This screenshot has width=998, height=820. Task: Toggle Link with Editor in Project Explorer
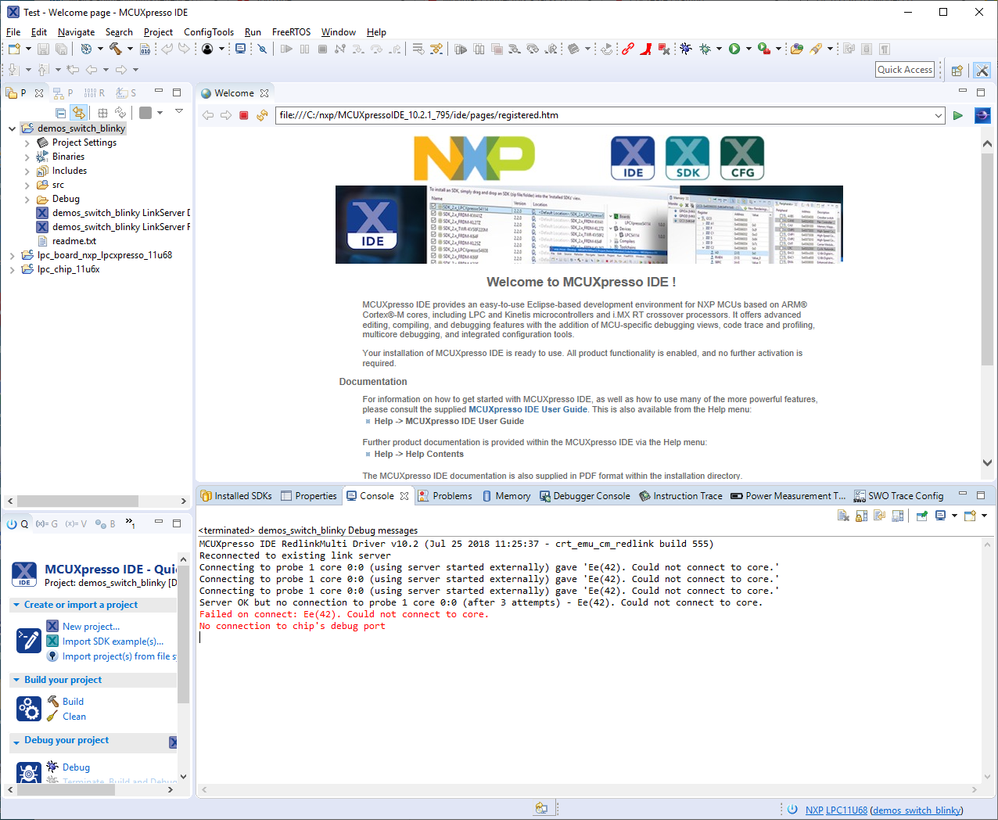78,113
